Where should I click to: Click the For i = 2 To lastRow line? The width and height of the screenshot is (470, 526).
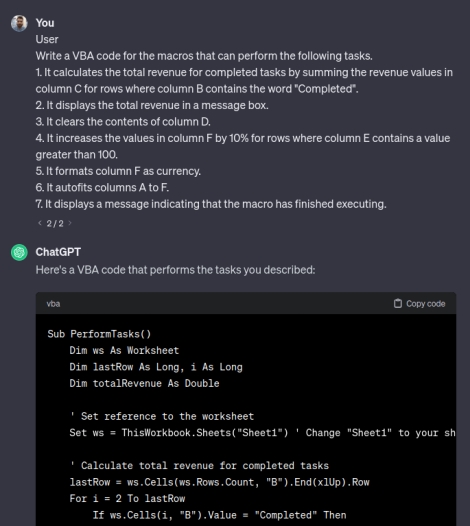pos(127,498)
